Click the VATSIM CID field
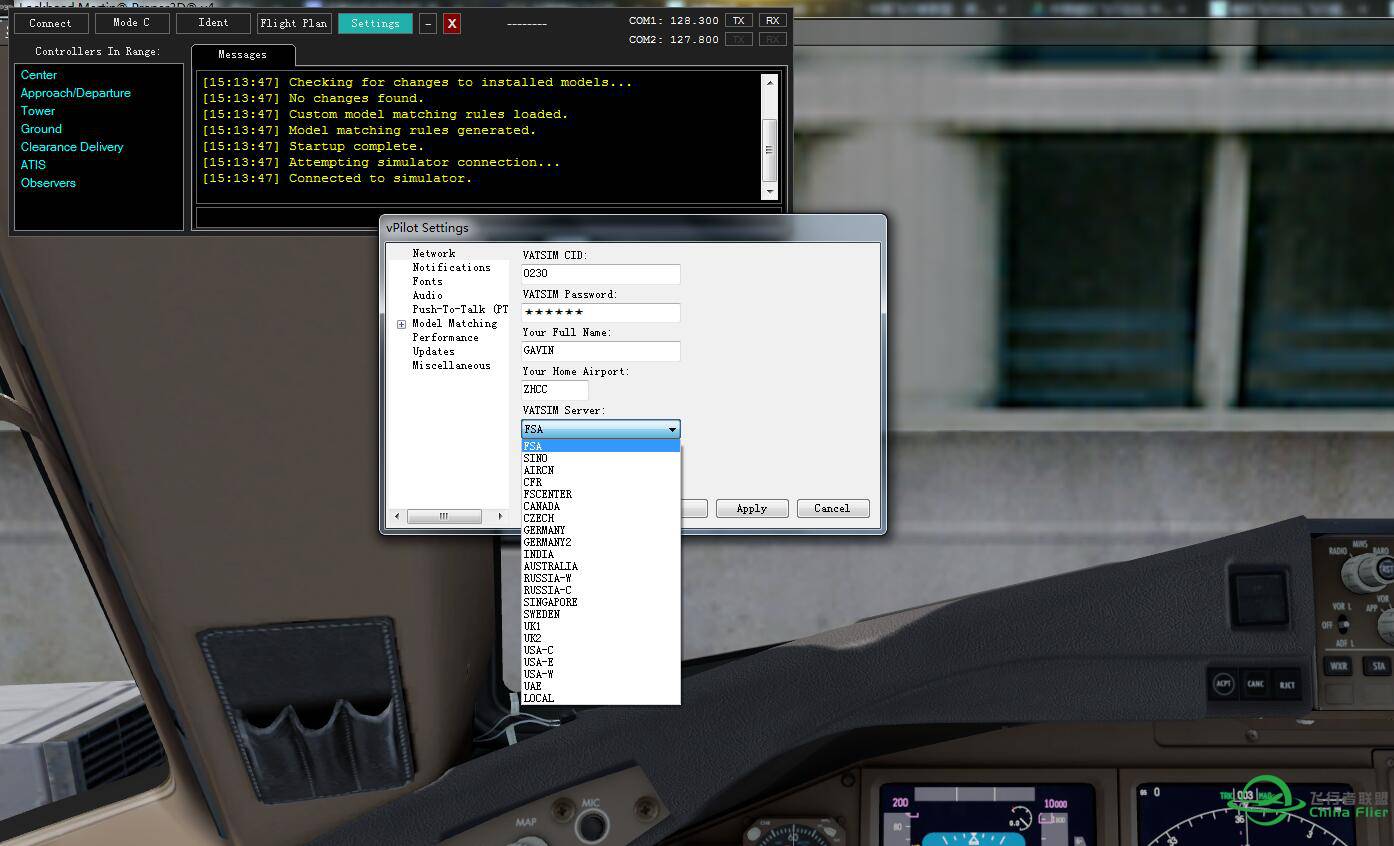 tap(601, 273)
